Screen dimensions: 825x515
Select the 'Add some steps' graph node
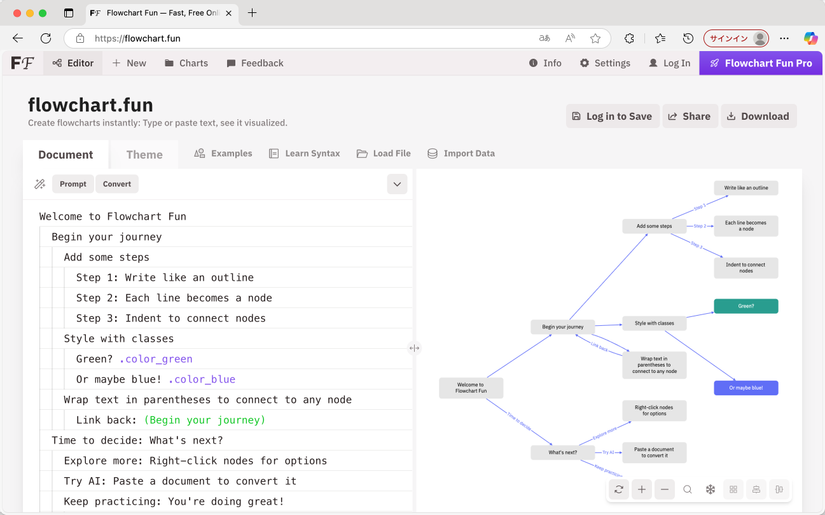[654, 226]
